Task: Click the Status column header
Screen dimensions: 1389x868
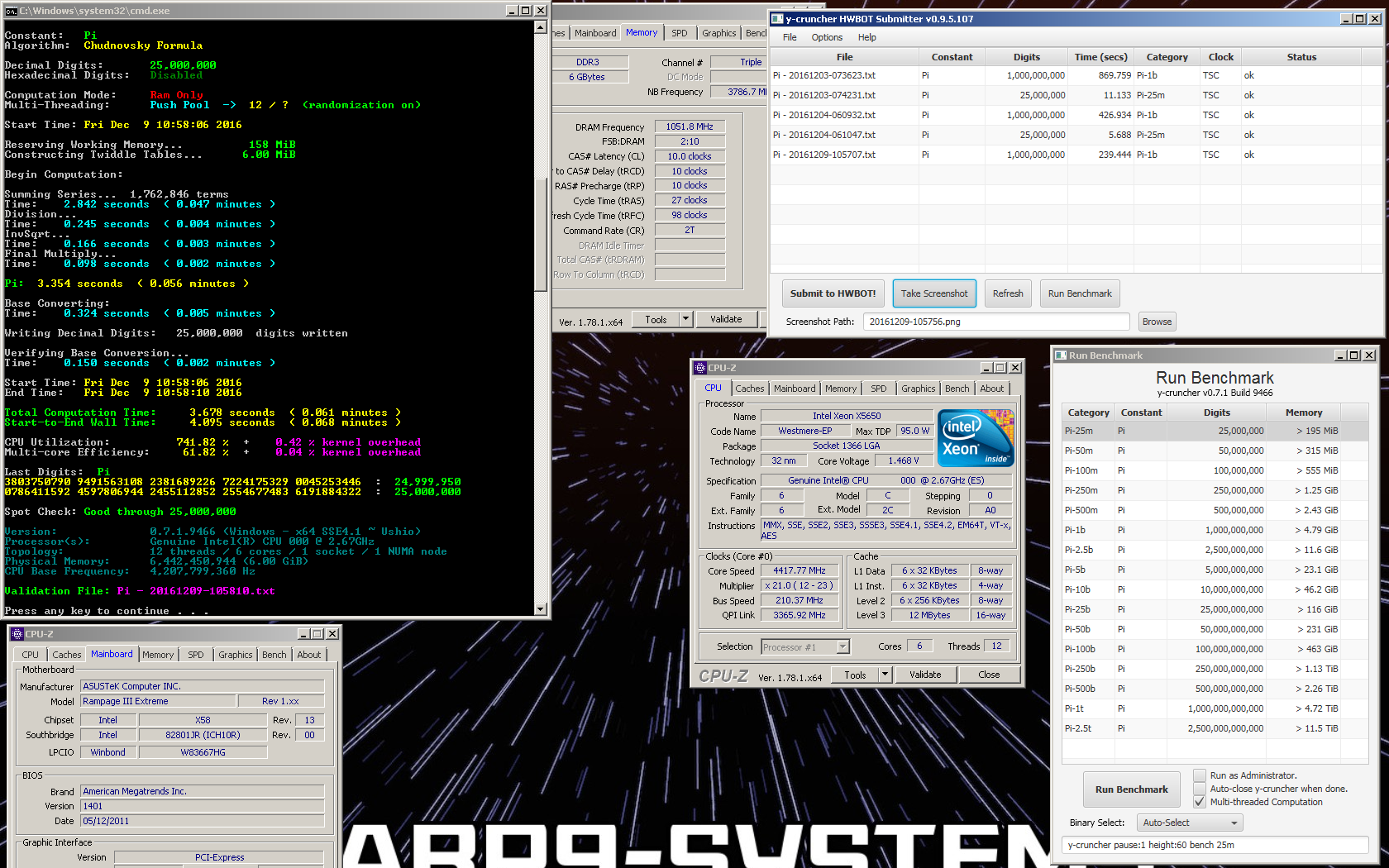Action: (x=1301, y=57)
